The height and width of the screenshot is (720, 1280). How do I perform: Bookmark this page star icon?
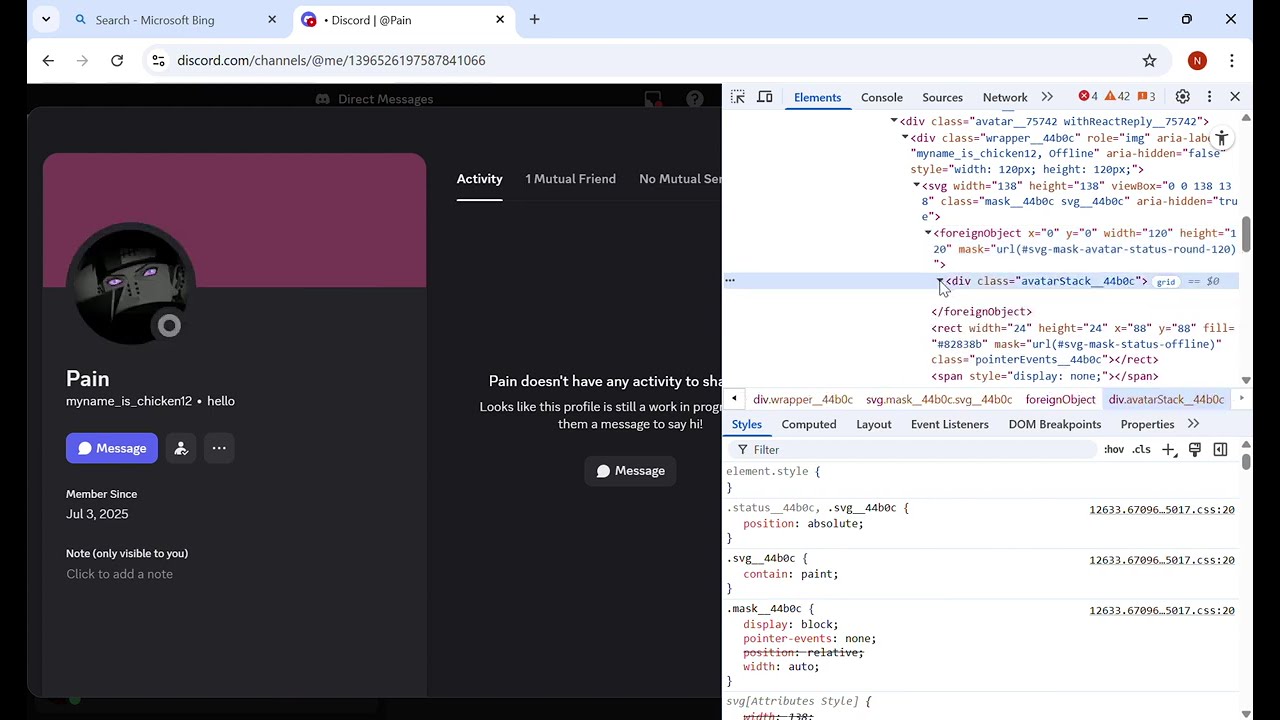tap(1150, 61)
